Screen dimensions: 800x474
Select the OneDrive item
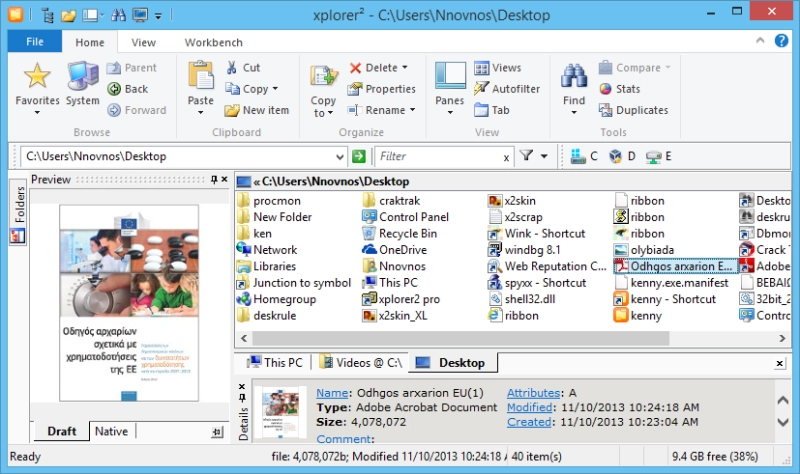pyautogui.click(x=394, y=250)
